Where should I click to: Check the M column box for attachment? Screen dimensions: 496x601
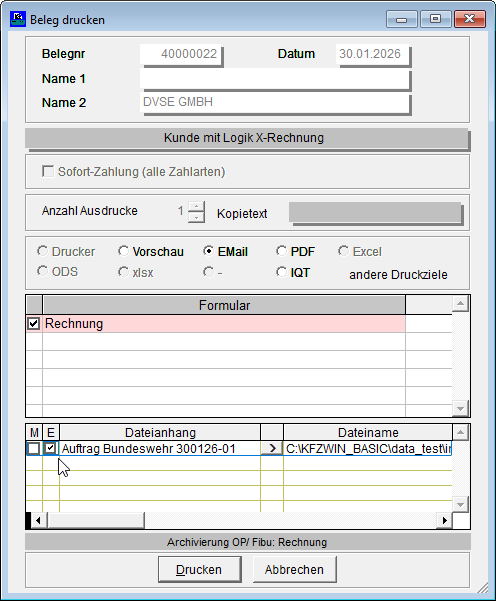pos(34,448)
